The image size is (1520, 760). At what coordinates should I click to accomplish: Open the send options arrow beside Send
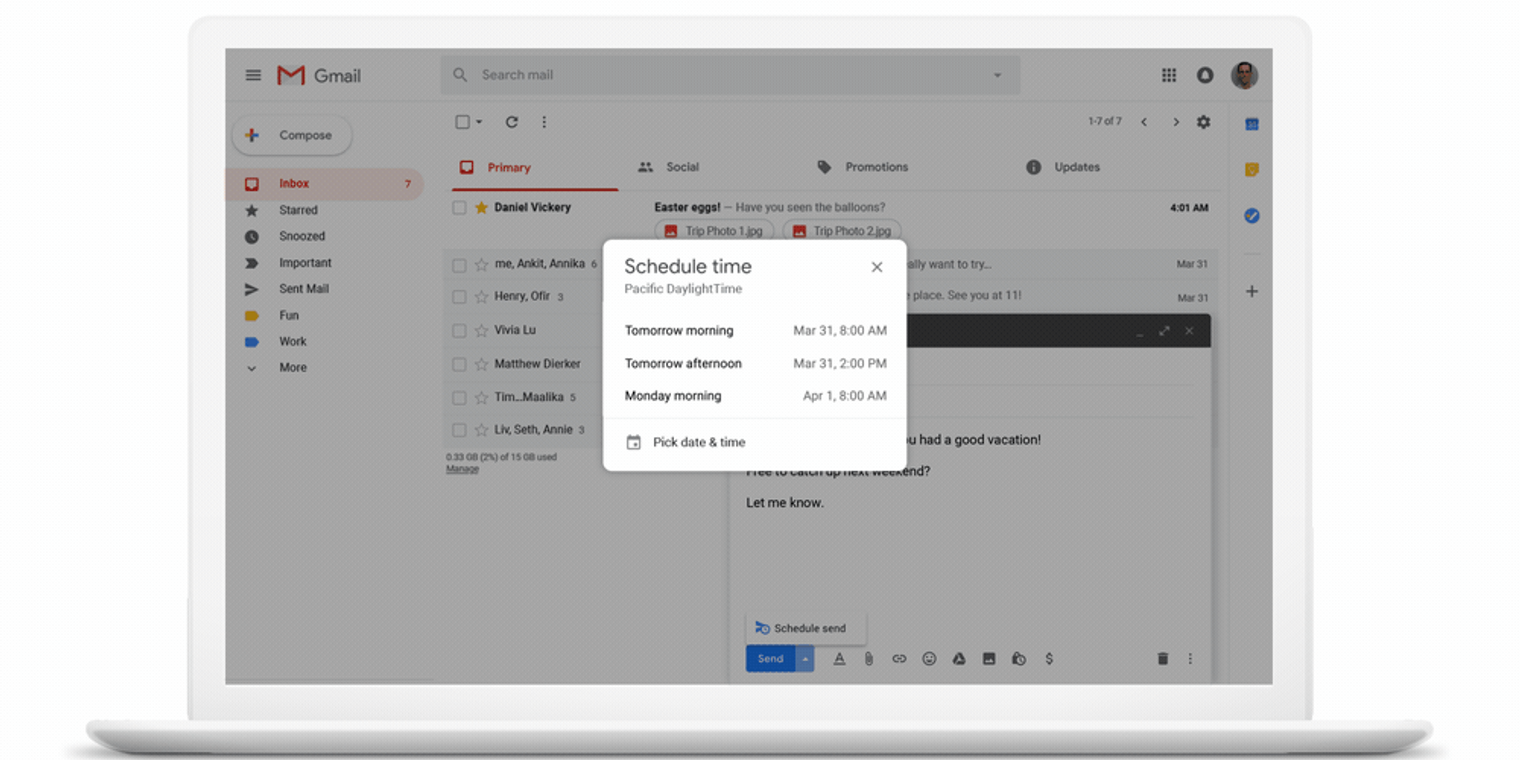click(805, 658)
